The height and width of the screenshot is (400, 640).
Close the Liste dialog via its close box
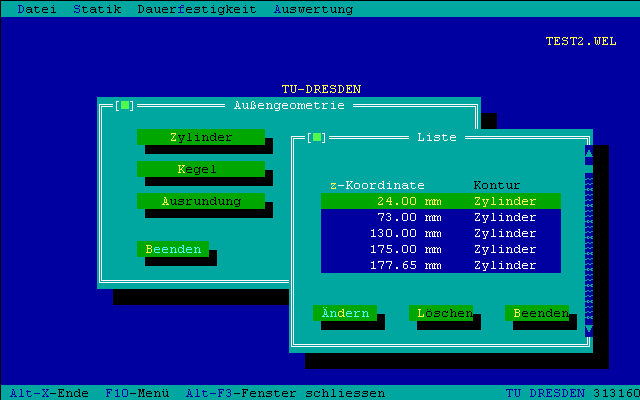(317, 137)
